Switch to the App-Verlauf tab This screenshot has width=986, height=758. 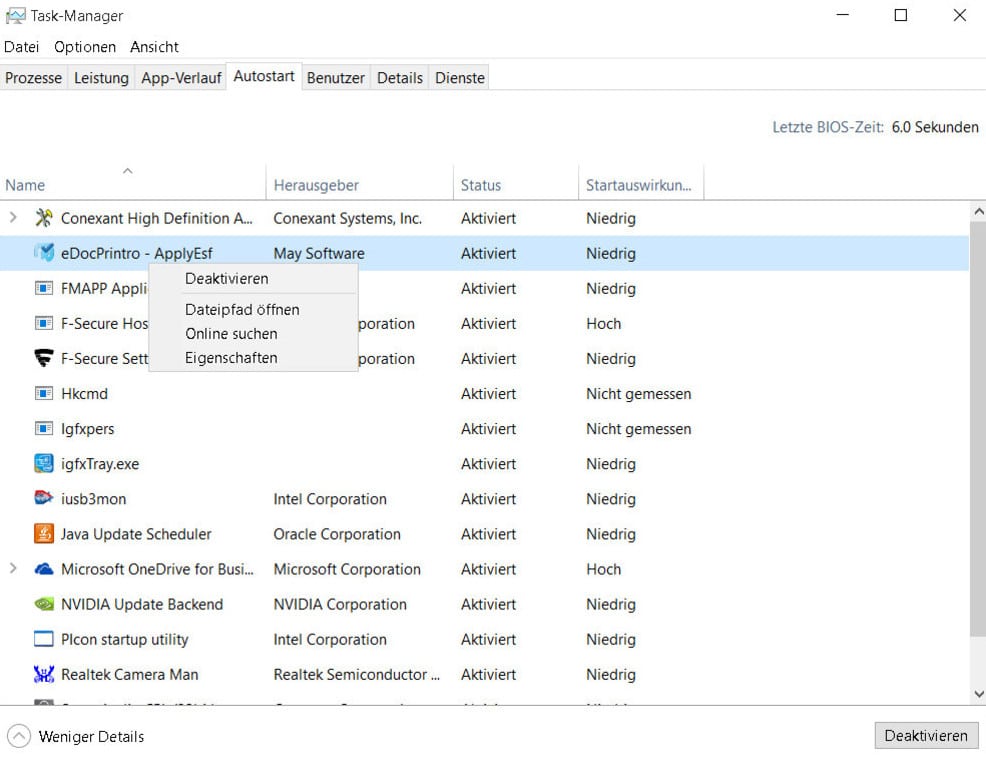tap(181, 77)
